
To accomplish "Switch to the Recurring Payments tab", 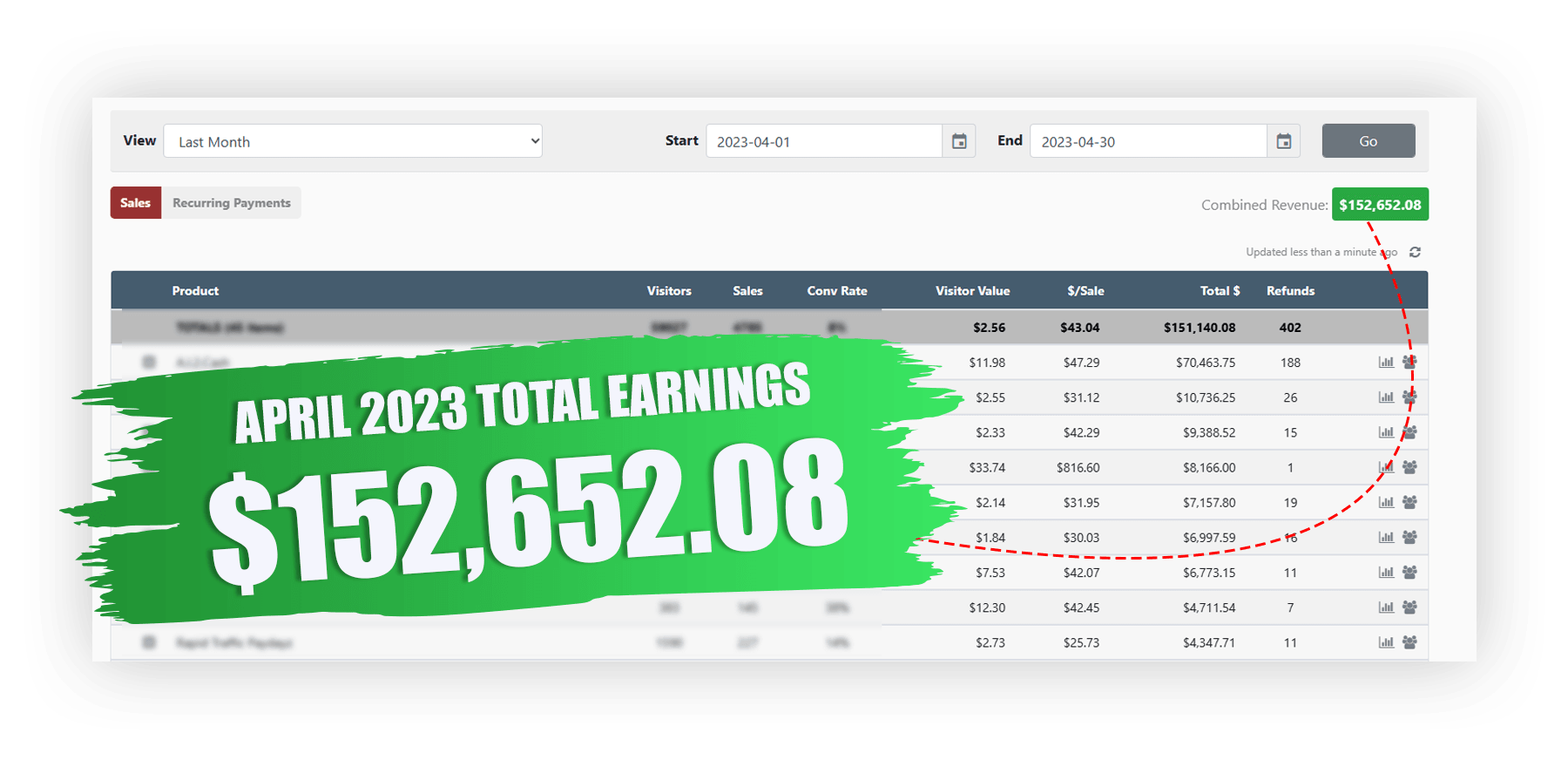I will pyautogui.click(x=231, y=203).
